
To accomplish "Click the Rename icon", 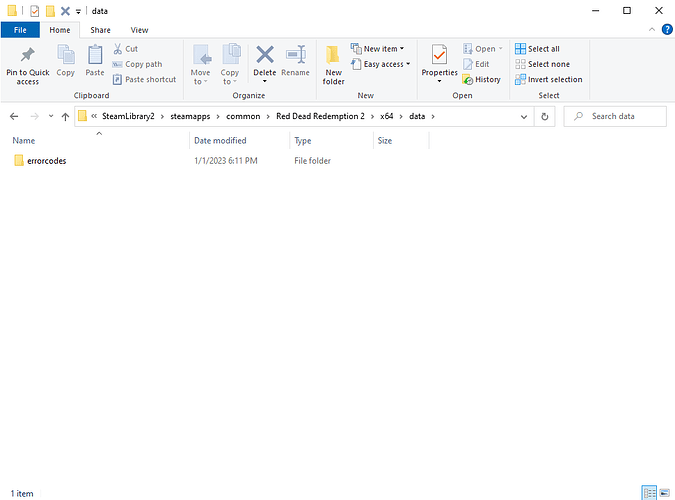I will coord(295,55).
